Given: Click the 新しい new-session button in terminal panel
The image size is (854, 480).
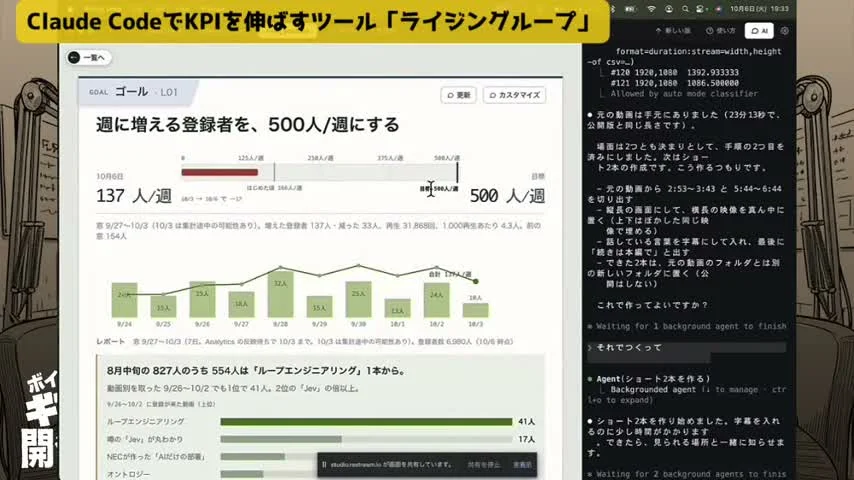Looking at the screenshot, I should [673, 31].
